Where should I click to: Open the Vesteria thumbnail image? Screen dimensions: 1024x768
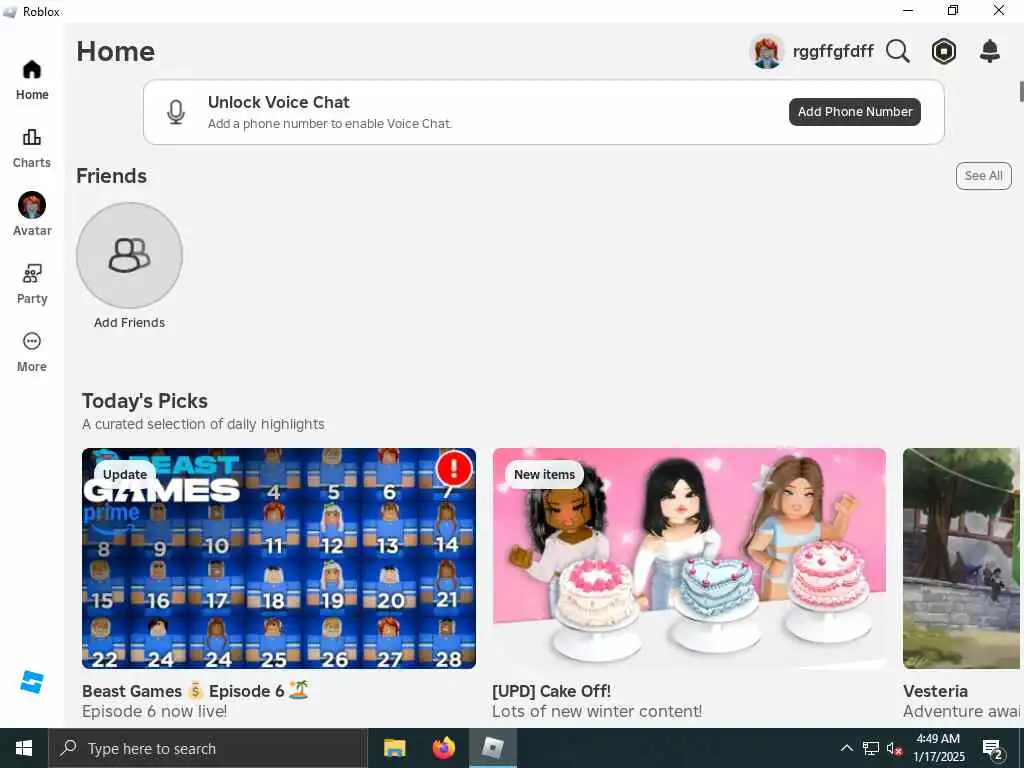tap(961, 558)
